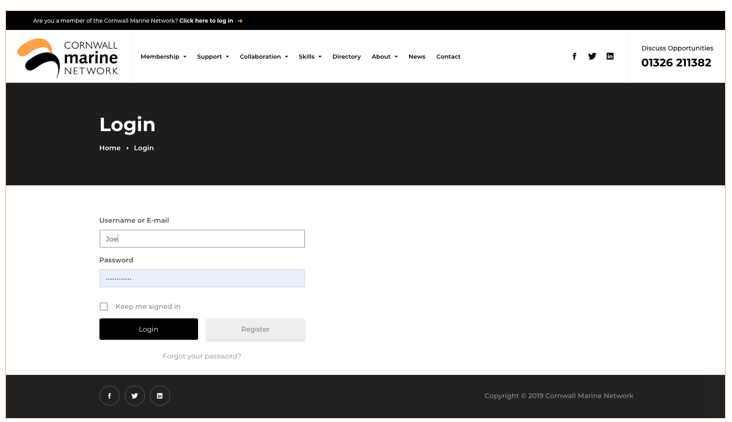This screenshot has height=422, width=732.
Task: Expand the Membership dropdown menu
Action: [163, 57]
